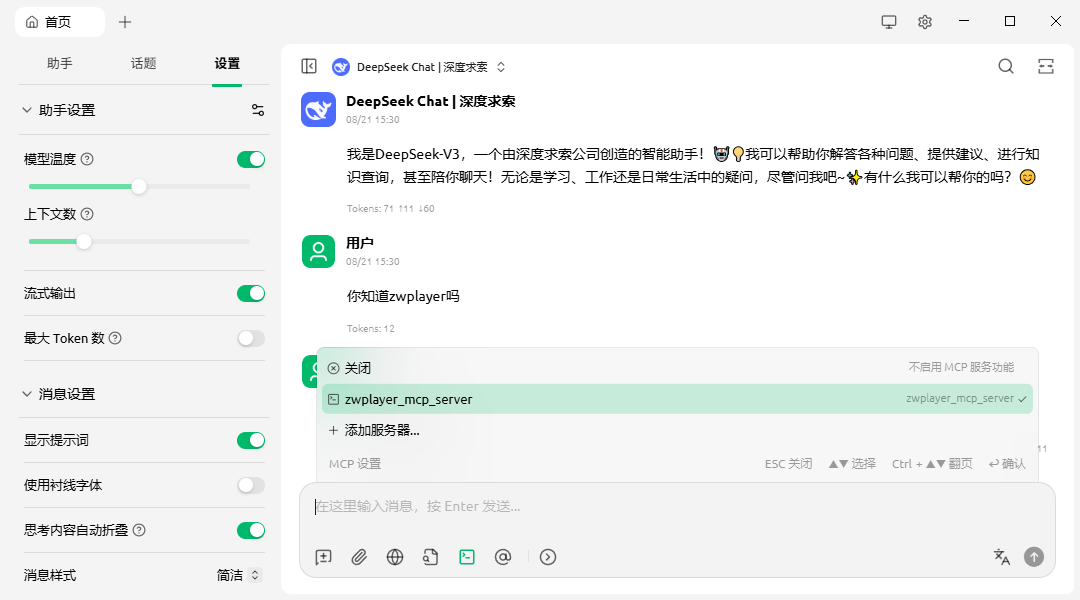The image size is (1080, 600).
Task: Click the 用户 sender name
Action: [360, 242]
